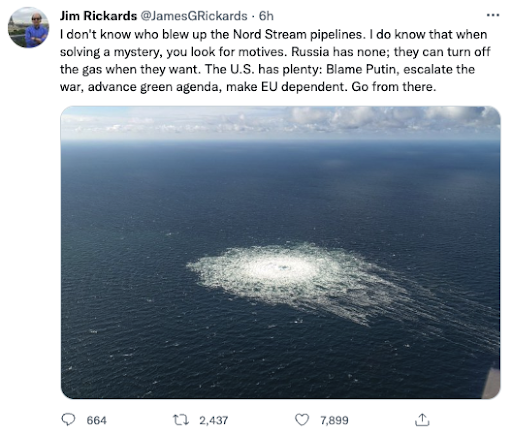
Task: View the 2,437 retweets count
Action: point(214,420)
